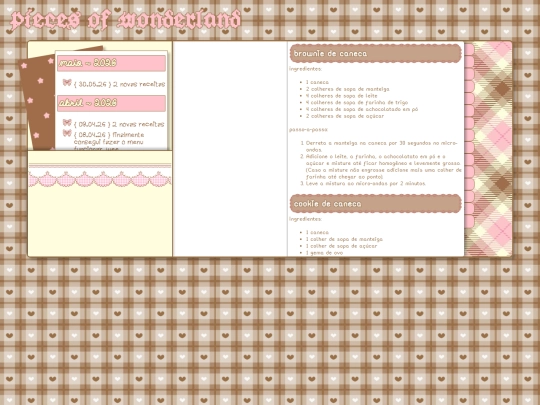Click '2 colheres de sopa de manteiga' ingredient
The height and width of the screenshot is (405, 540).
coord(347,89)
